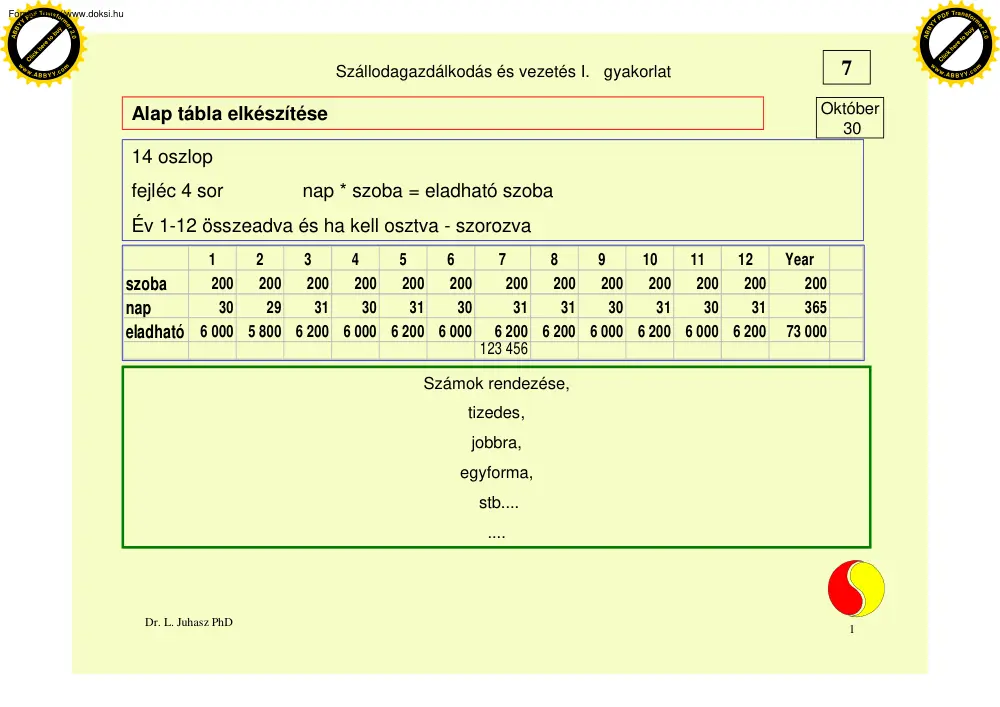
Task: Select the text 'Számok rendezése,'
Action: coord(496,384)
